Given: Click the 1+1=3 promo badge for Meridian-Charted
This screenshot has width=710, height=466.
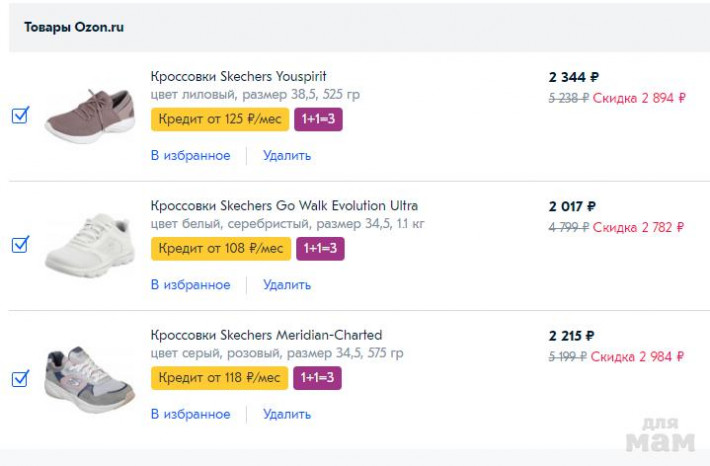Looking at the screenshot, I should click(317, 378).
